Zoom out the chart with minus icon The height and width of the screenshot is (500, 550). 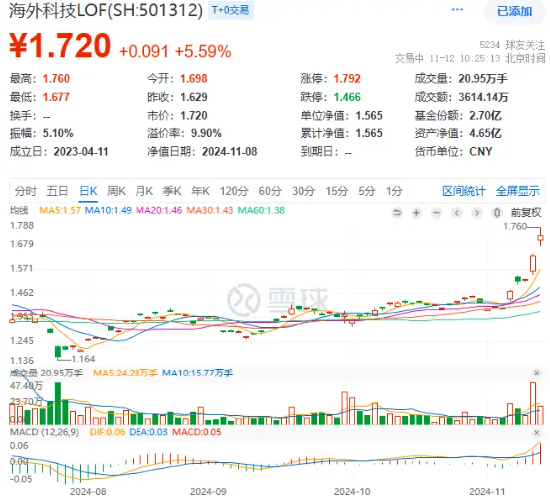point(436,213)
